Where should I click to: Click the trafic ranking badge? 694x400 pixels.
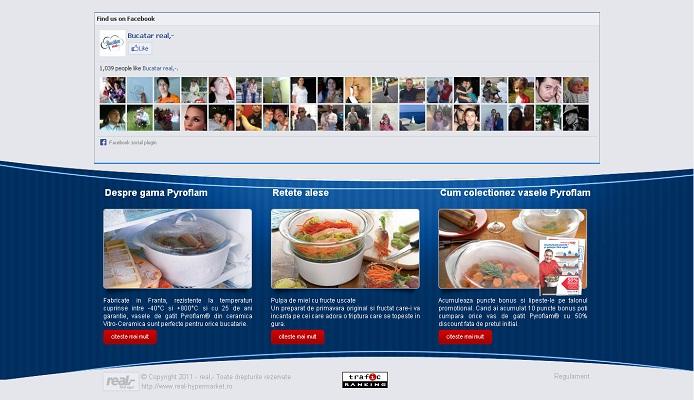click(x=365, y=380)
